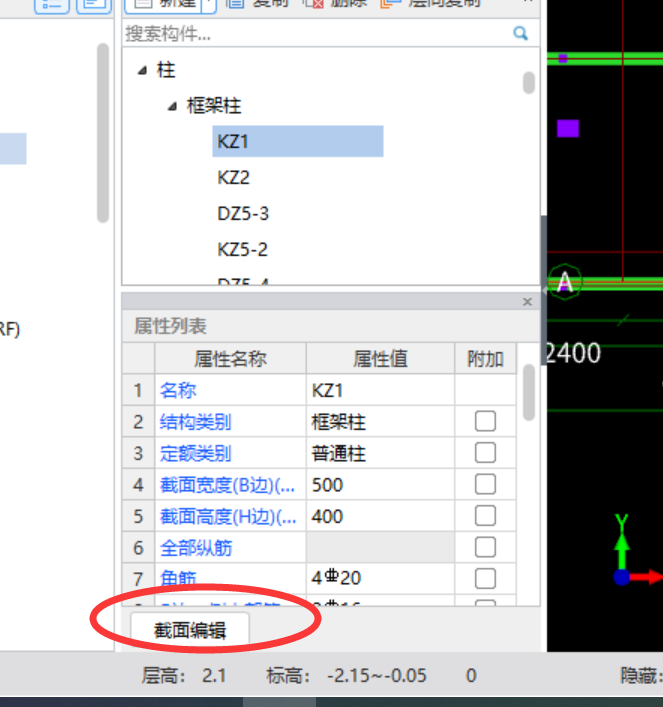Edit the 角筋 value 4Φ20
663x707 pixels.
coord(380,578)
